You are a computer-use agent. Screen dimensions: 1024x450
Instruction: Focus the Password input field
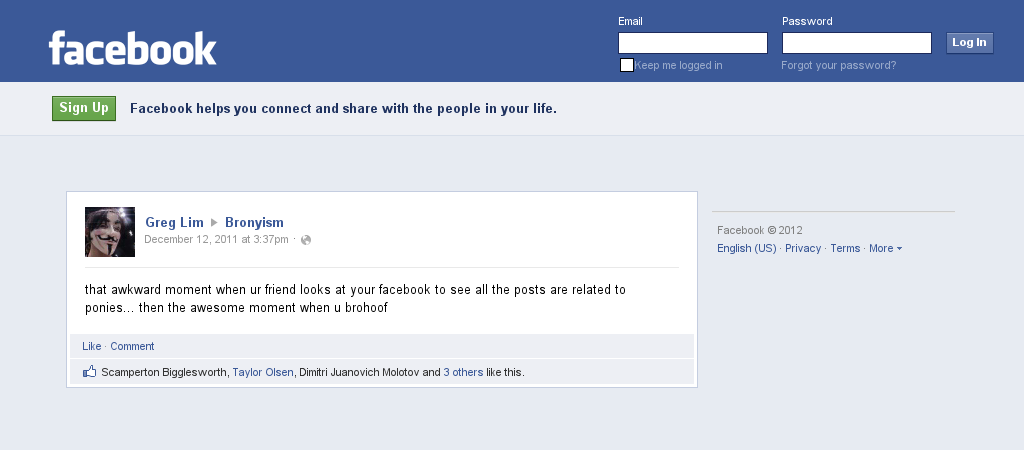857,43
